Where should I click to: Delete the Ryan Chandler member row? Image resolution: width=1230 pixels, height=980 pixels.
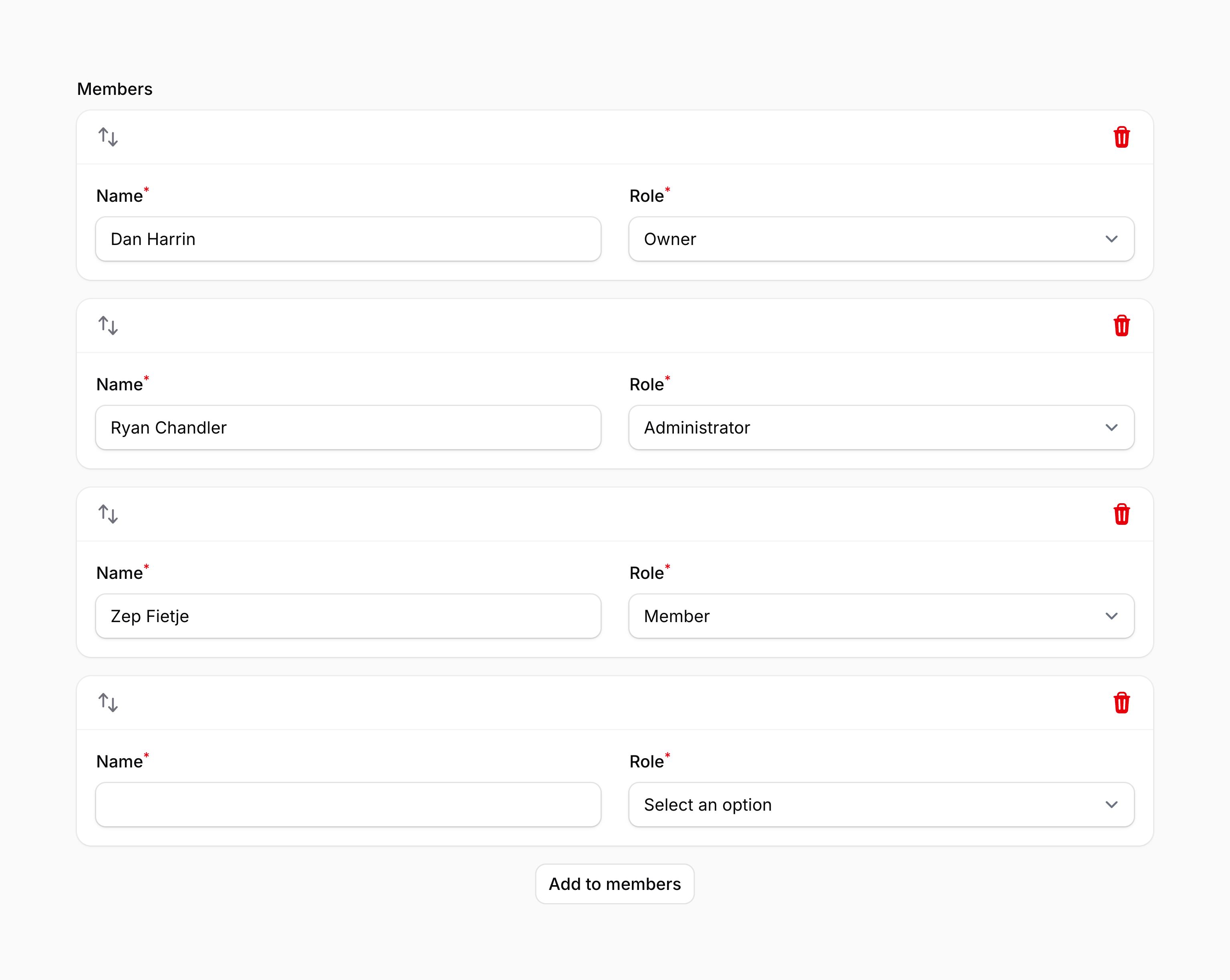[x=1121, y=326]
